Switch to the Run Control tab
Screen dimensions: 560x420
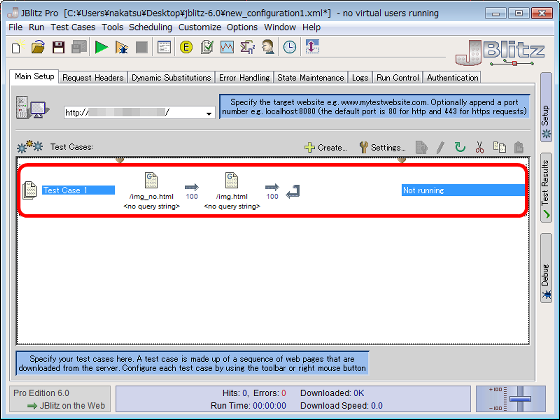398,78
